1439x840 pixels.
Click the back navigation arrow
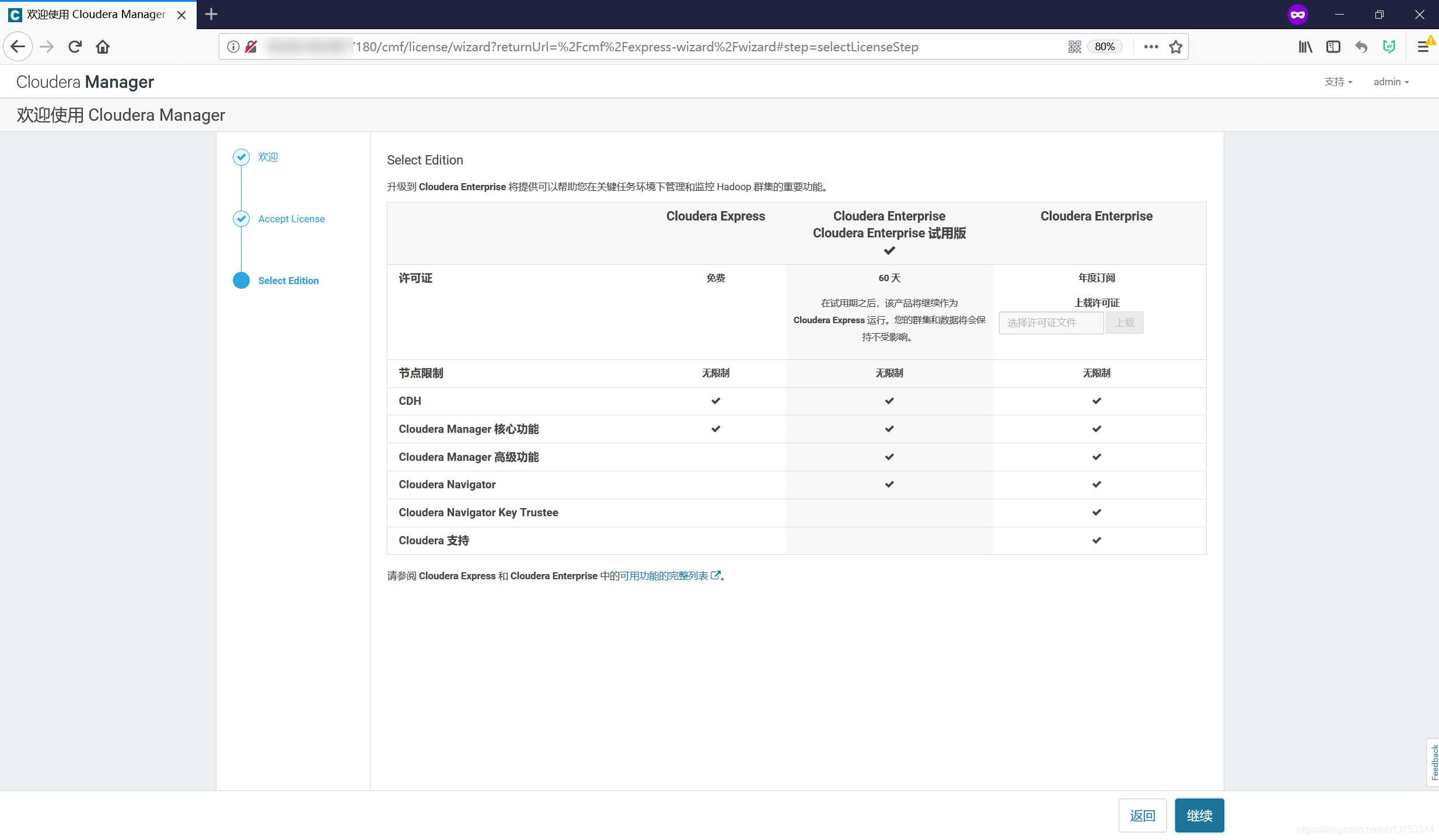(x=18, y=47)
